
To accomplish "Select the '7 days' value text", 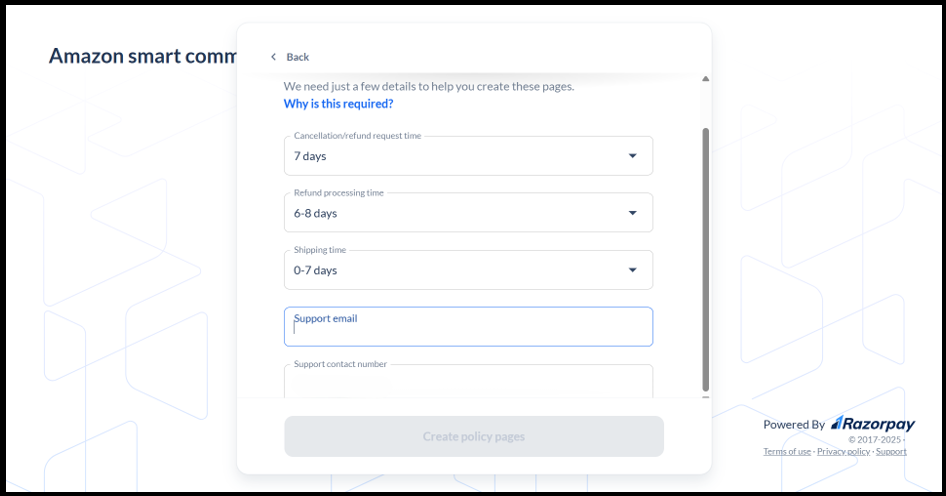I will (x=310, y=157).
